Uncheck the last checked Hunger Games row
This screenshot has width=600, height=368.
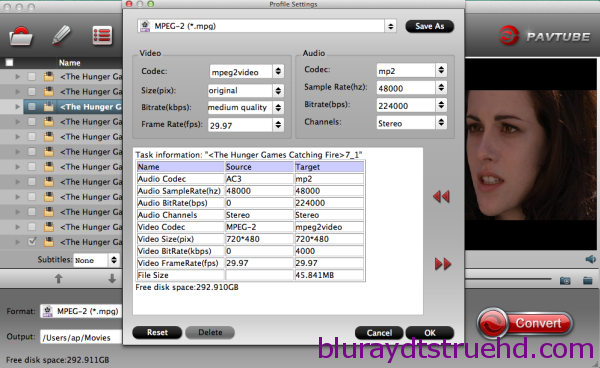pos(32,242)
